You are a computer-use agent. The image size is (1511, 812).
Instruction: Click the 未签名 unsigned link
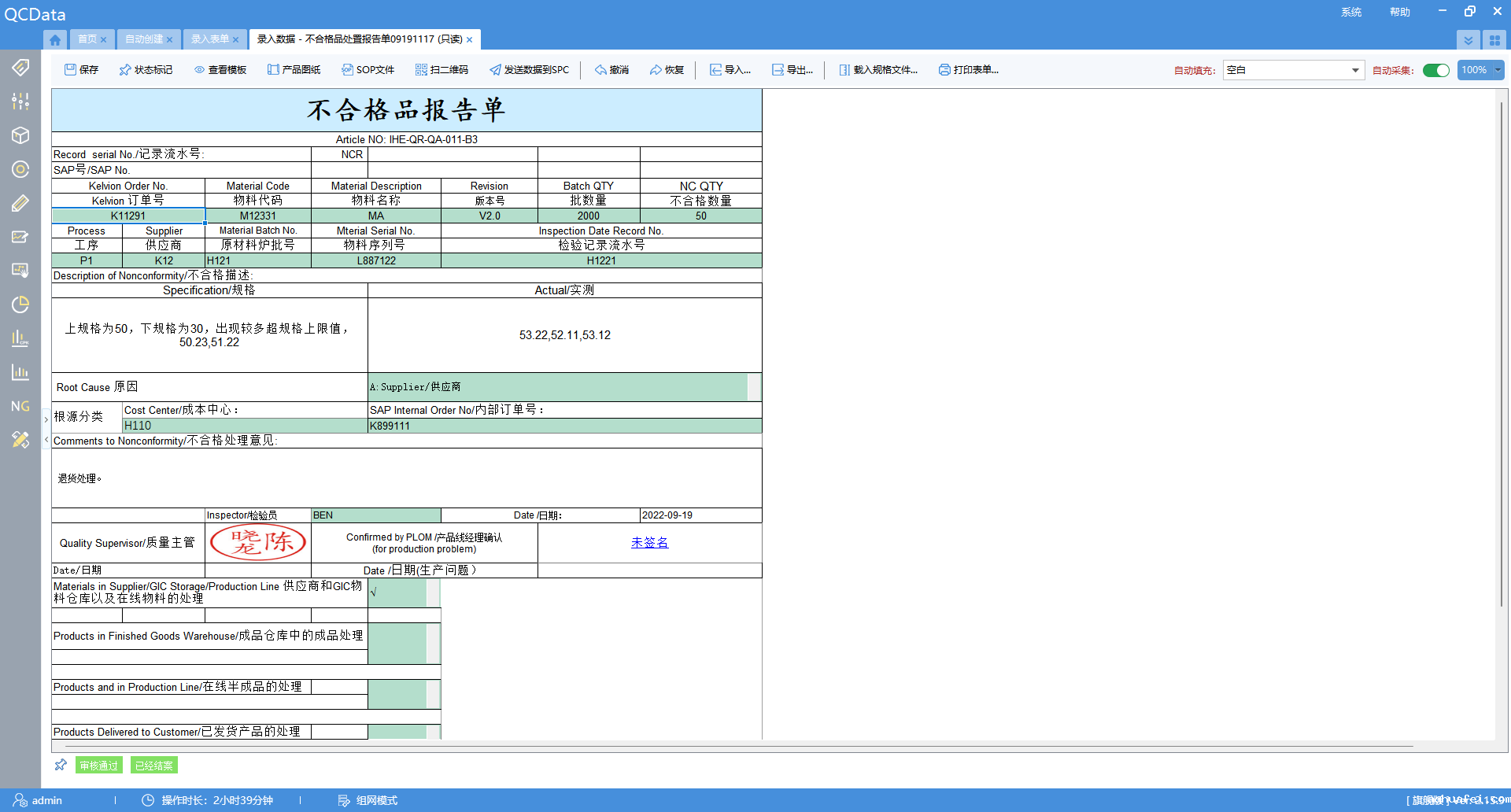tap(649, 543)
